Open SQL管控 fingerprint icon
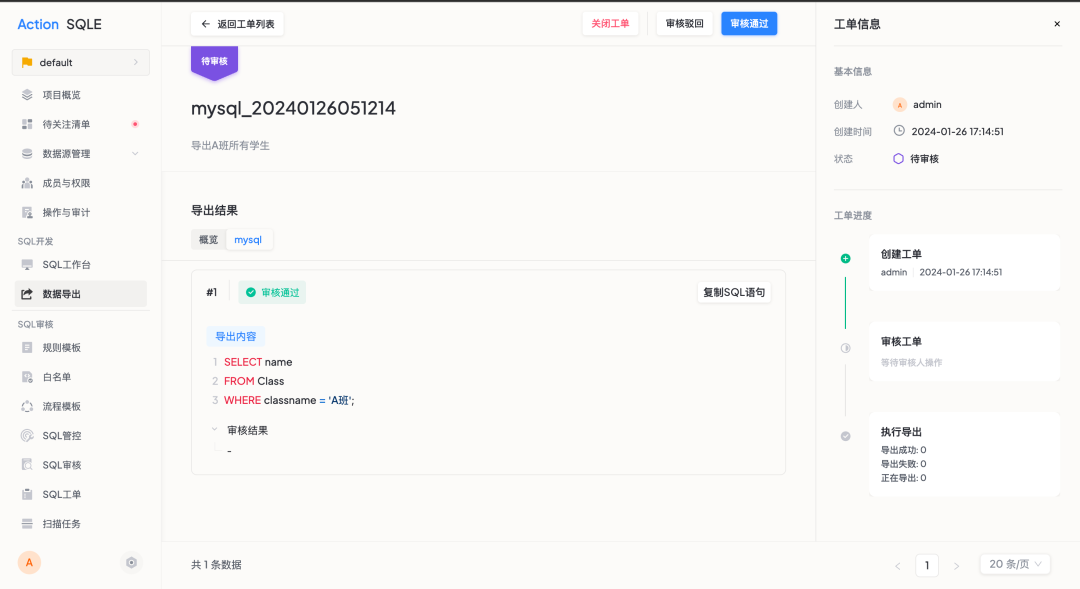The width and height of the screenshot is (1080, 589). pos(27,435)
